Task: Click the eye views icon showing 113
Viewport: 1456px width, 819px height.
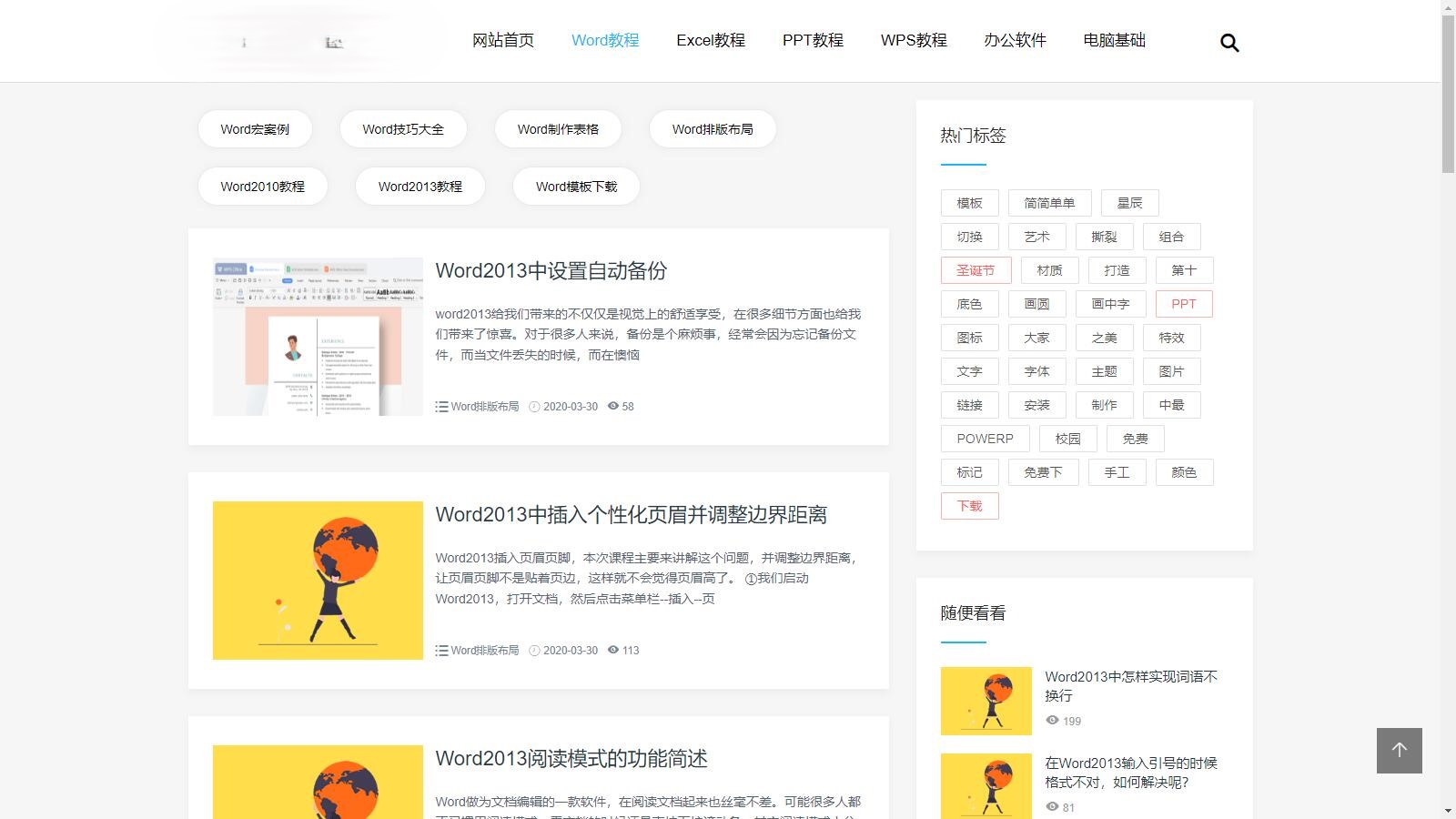Action: coord(613,650)
